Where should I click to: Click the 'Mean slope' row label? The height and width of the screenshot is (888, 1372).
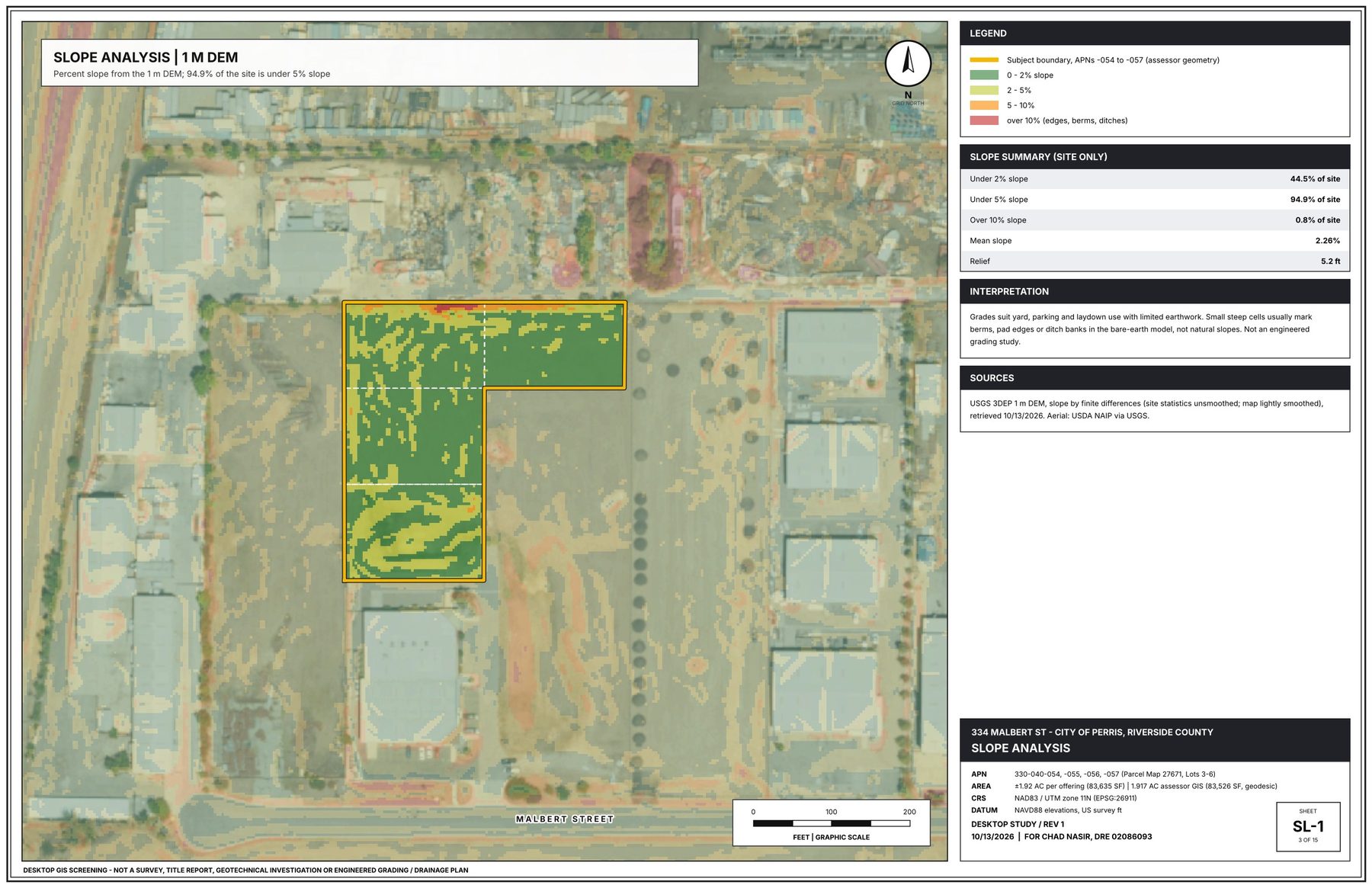click(991, 241)
